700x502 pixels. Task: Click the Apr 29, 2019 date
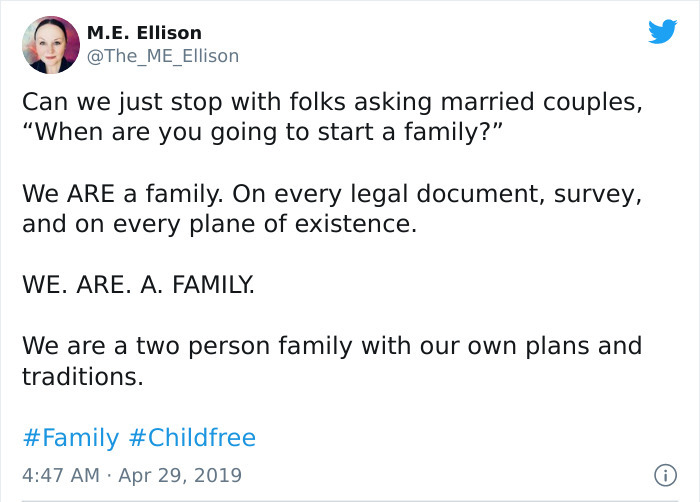[180, 476]
